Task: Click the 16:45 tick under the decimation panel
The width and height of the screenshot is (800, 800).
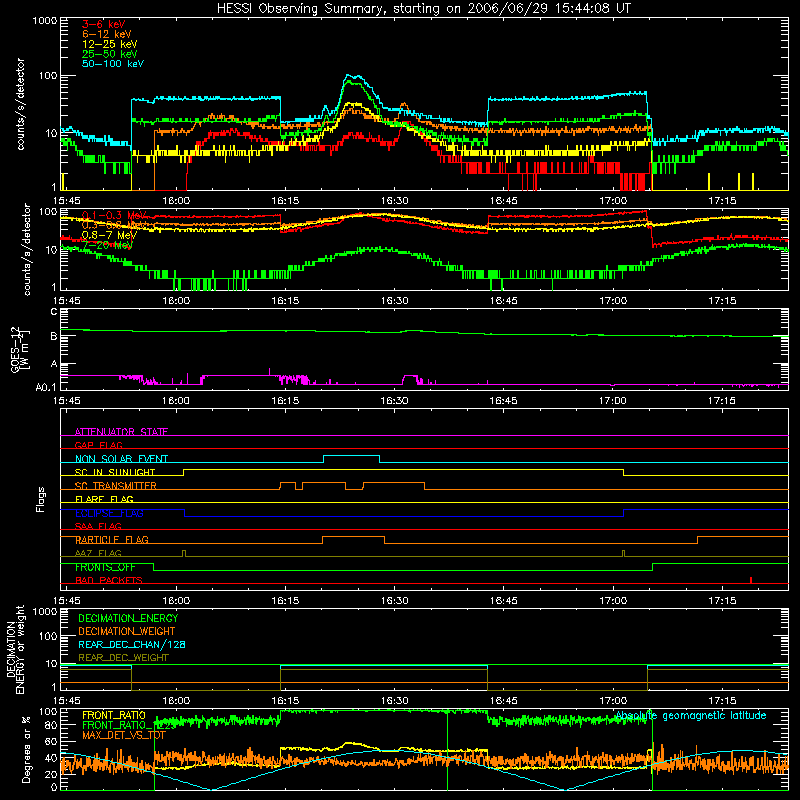Action: click(504, 701)
